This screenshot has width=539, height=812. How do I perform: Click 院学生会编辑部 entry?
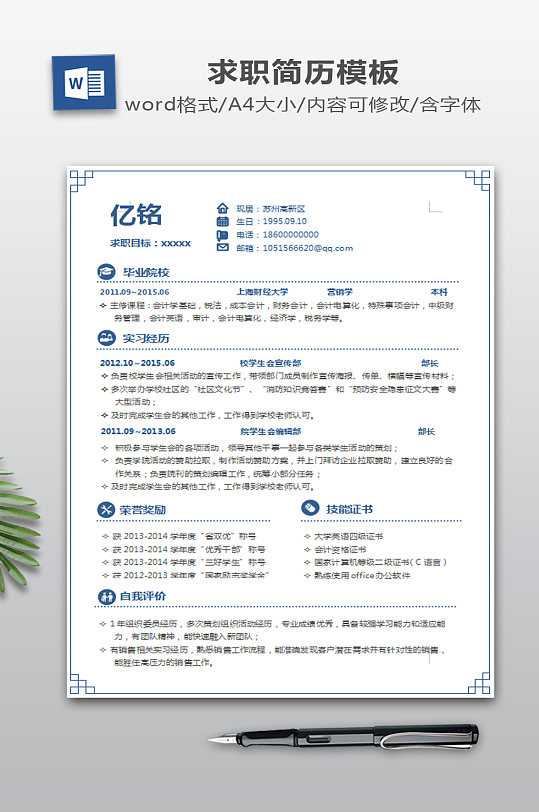coord(271,431)
